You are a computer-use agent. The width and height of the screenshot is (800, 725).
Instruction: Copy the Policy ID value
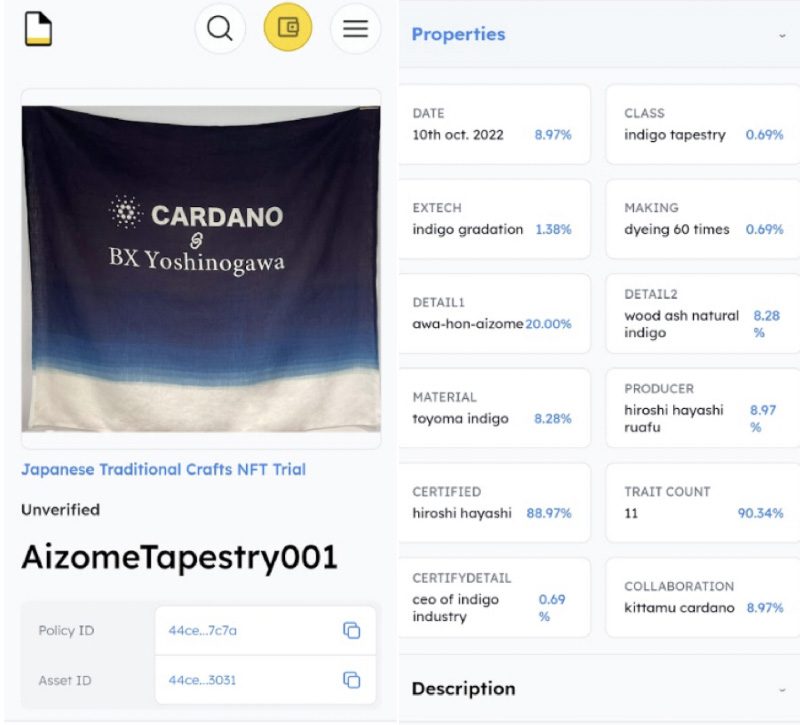[351, 630]
